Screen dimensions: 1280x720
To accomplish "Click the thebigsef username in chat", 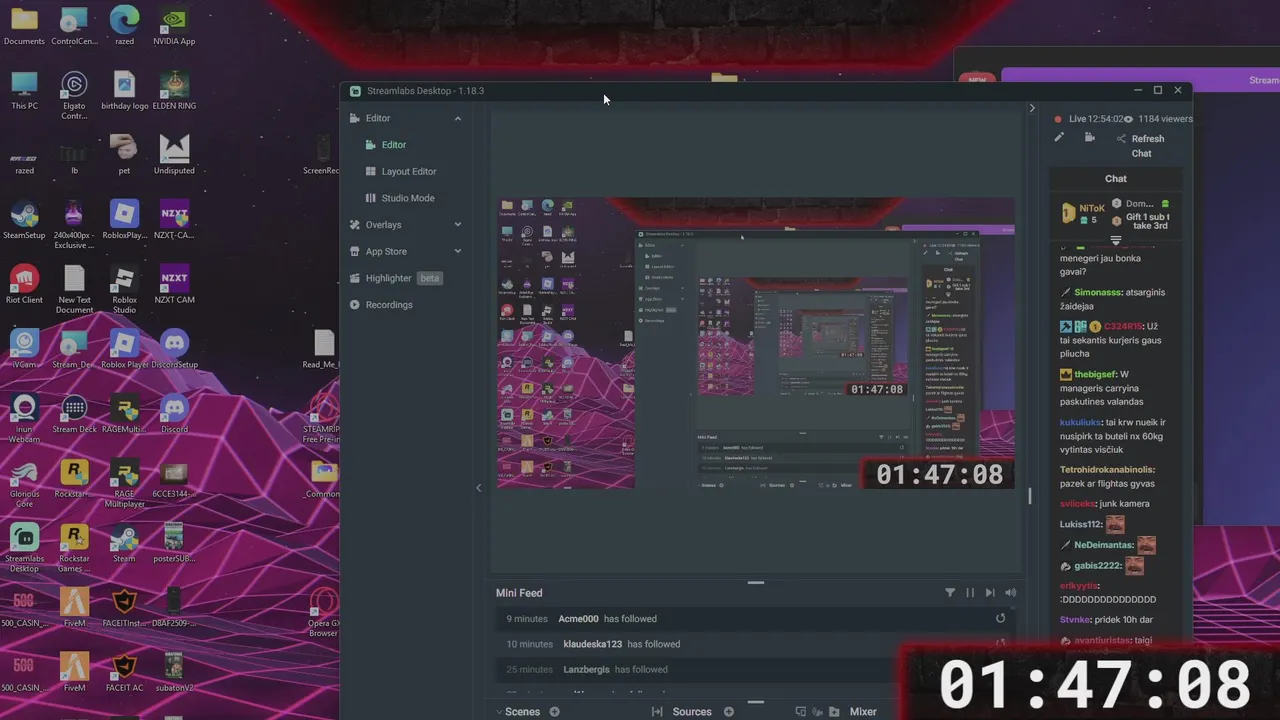I will point(1095,375).
